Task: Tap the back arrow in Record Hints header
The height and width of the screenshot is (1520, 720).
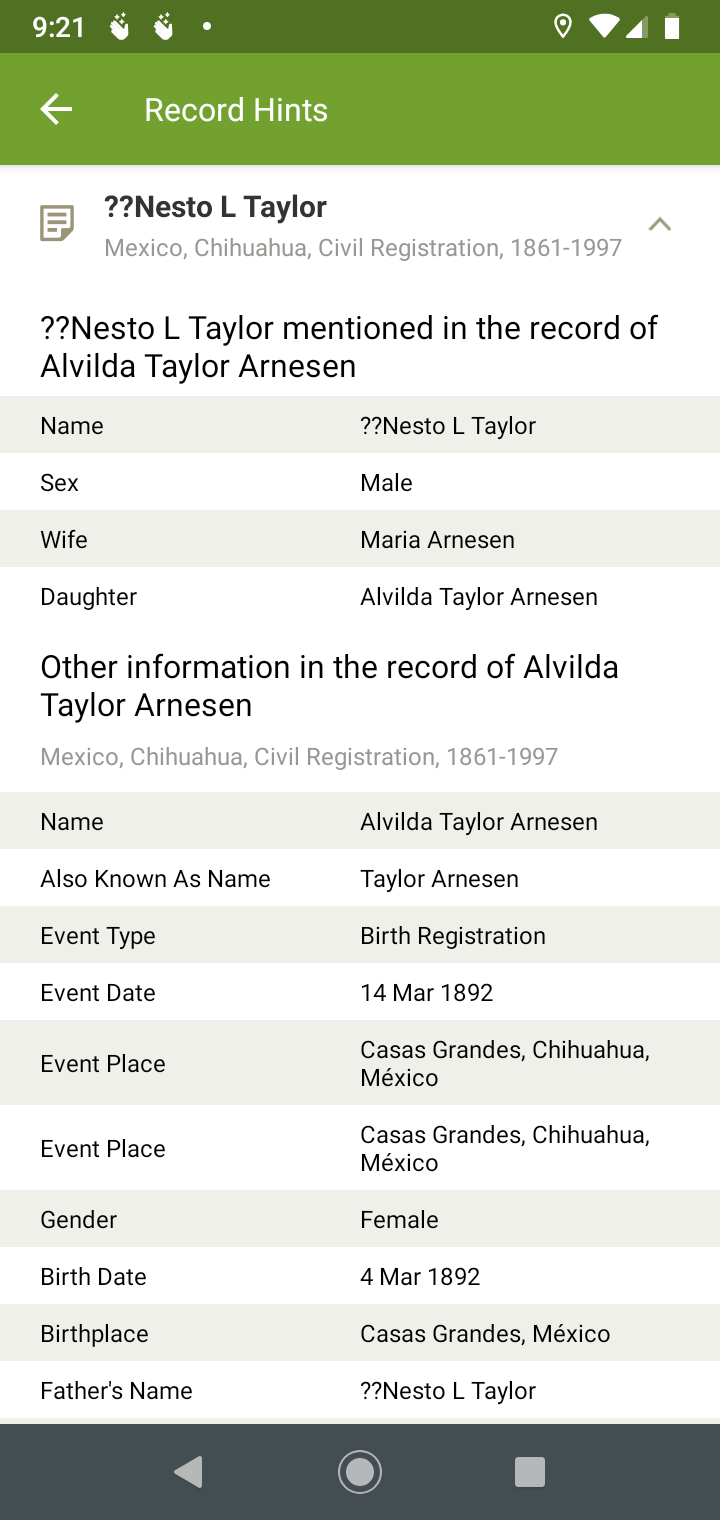Action: [x=56, y=110]
